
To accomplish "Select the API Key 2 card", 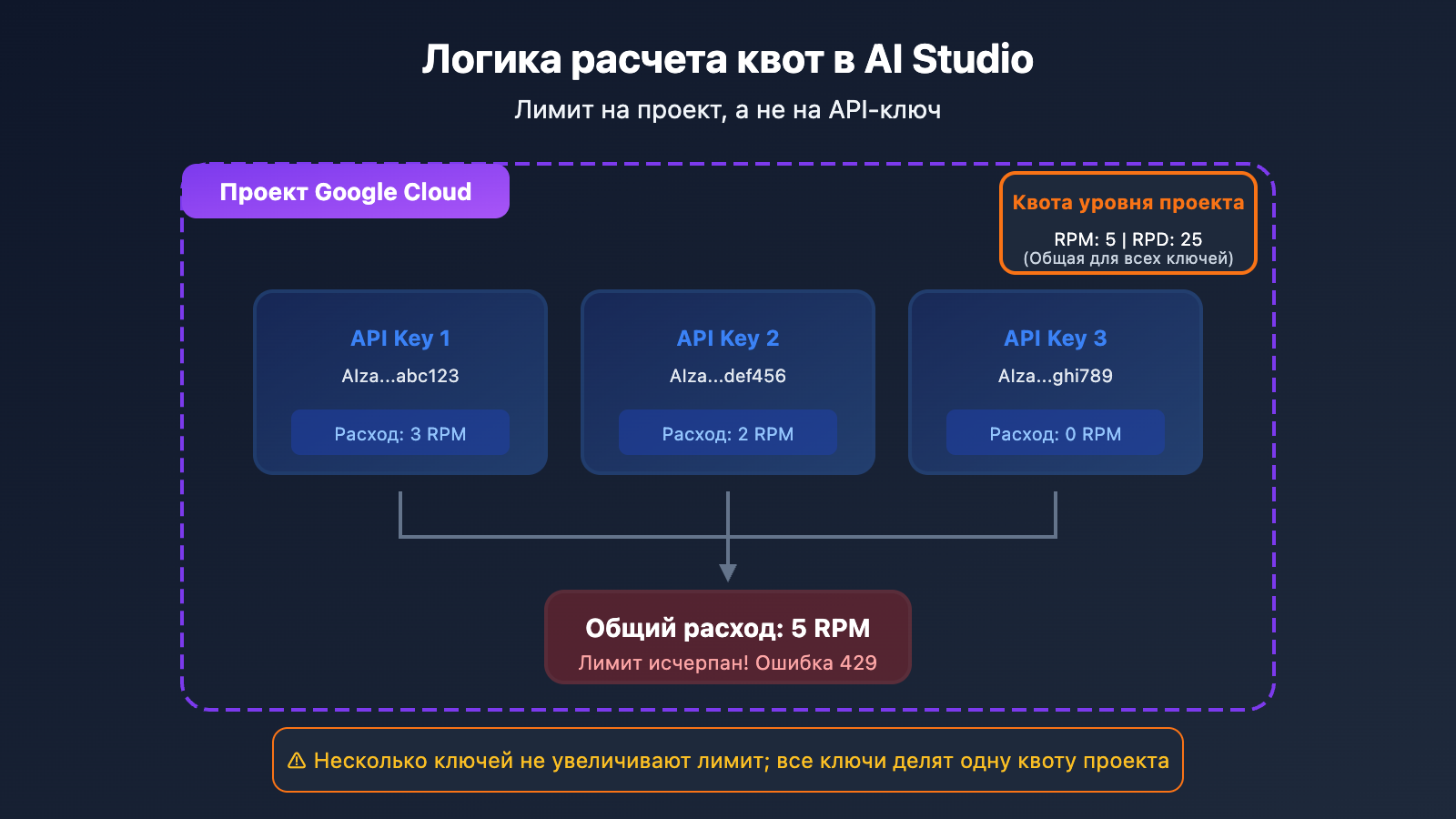I will coord(728,382).
